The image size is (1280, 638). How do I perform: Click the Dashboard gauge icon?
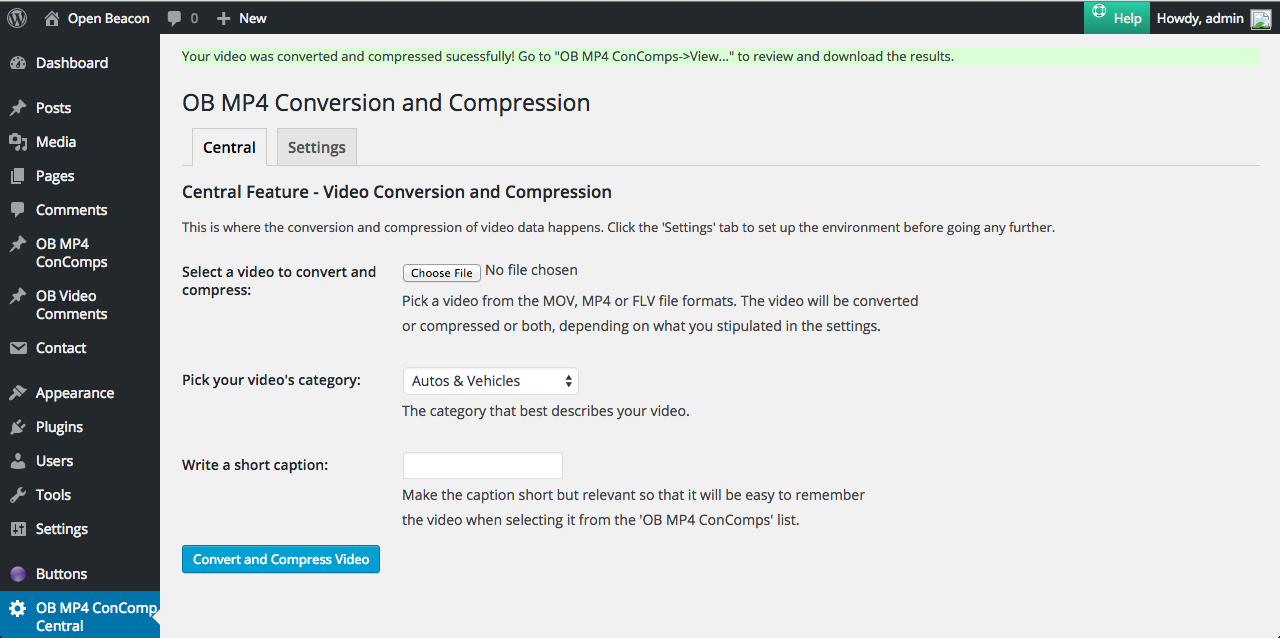pos(17,63)
